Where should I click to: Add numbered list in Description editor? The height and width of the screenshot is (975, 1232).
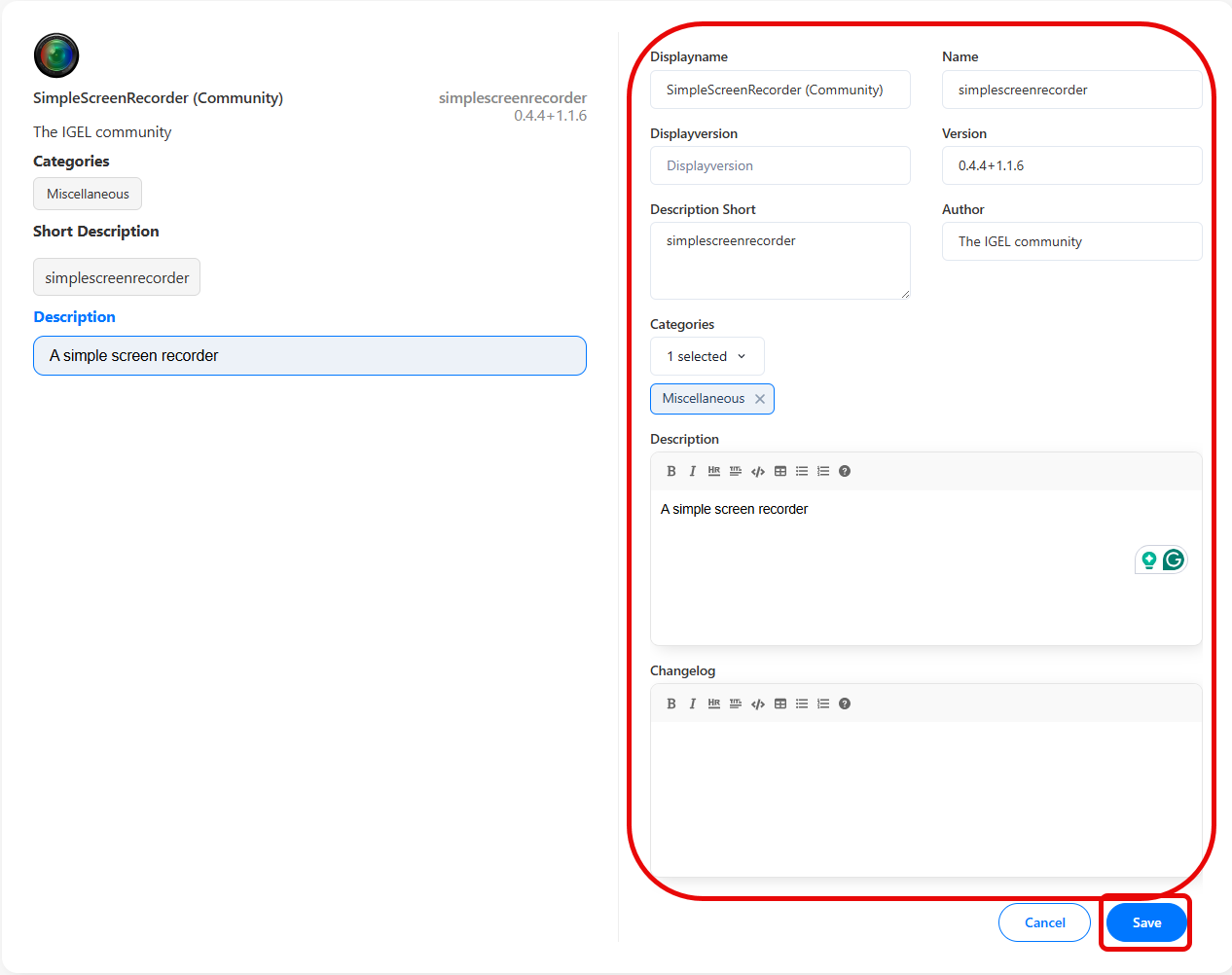[823, 471]
